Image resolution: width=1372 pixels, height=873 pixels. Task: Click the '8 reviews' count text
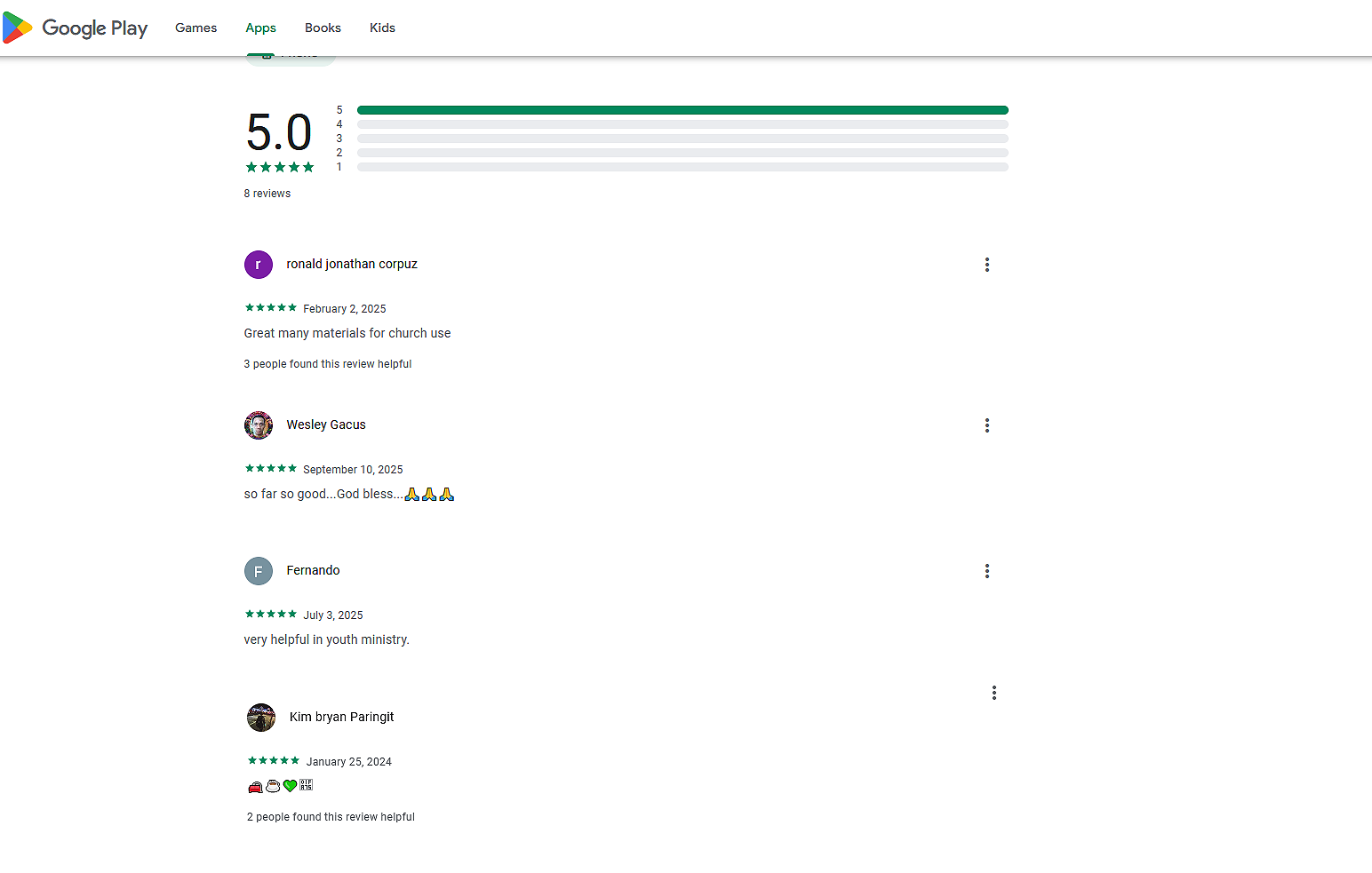coord(267,194)
